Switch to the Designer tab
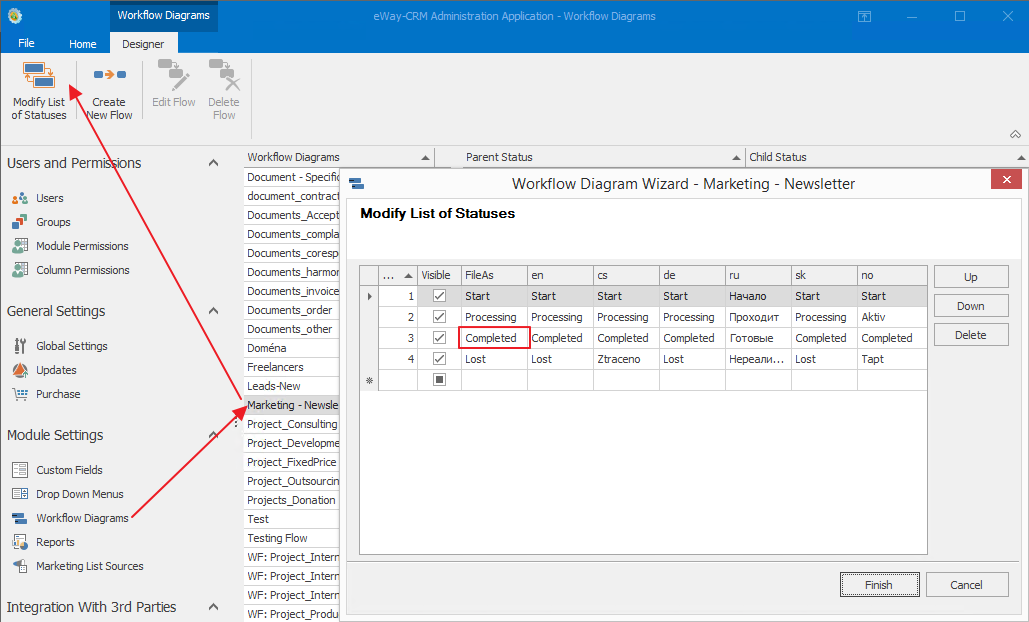 coord(143,43)
